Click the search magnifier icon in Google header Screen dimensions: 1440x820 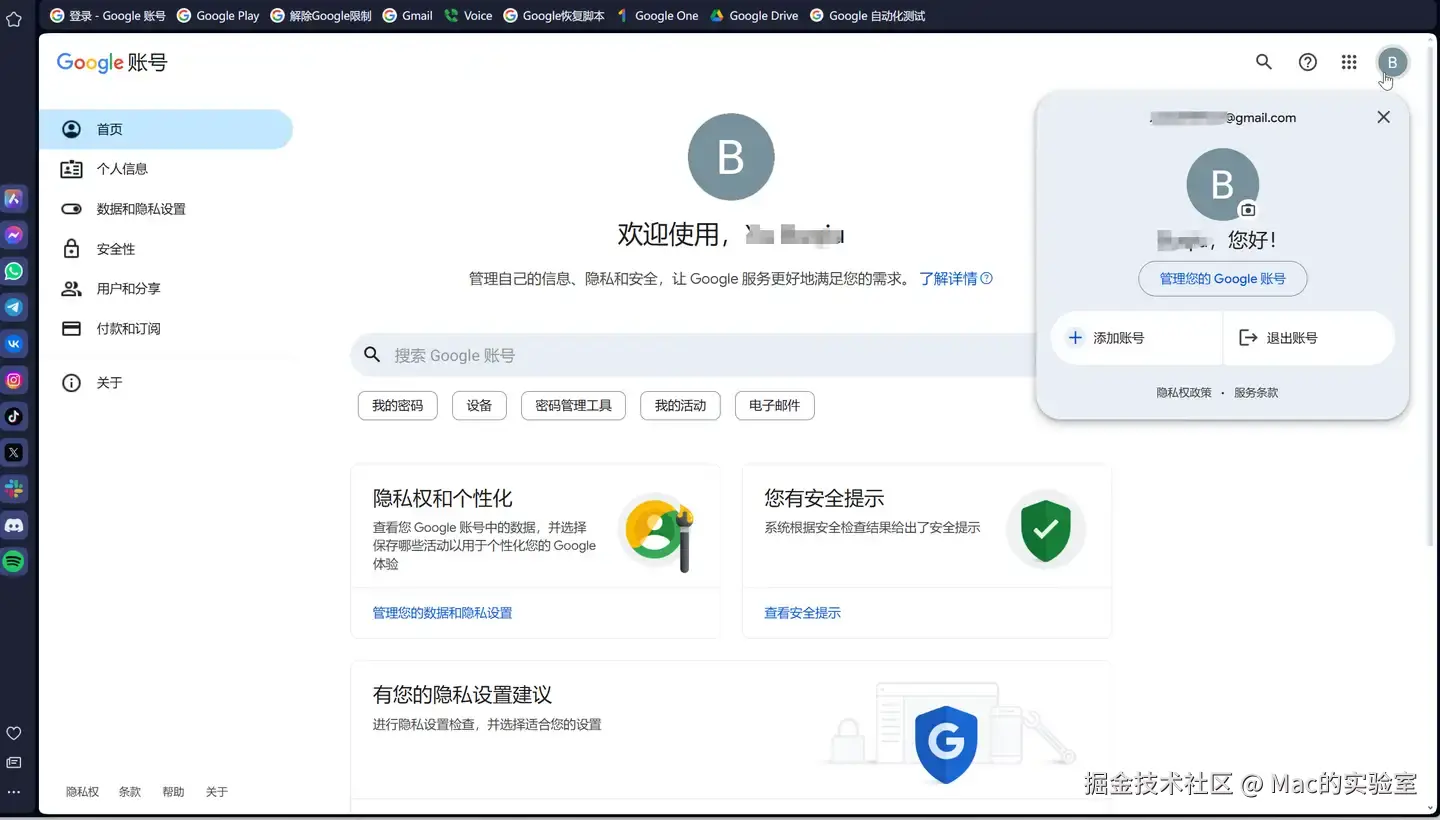click(x=1264, y=62)
